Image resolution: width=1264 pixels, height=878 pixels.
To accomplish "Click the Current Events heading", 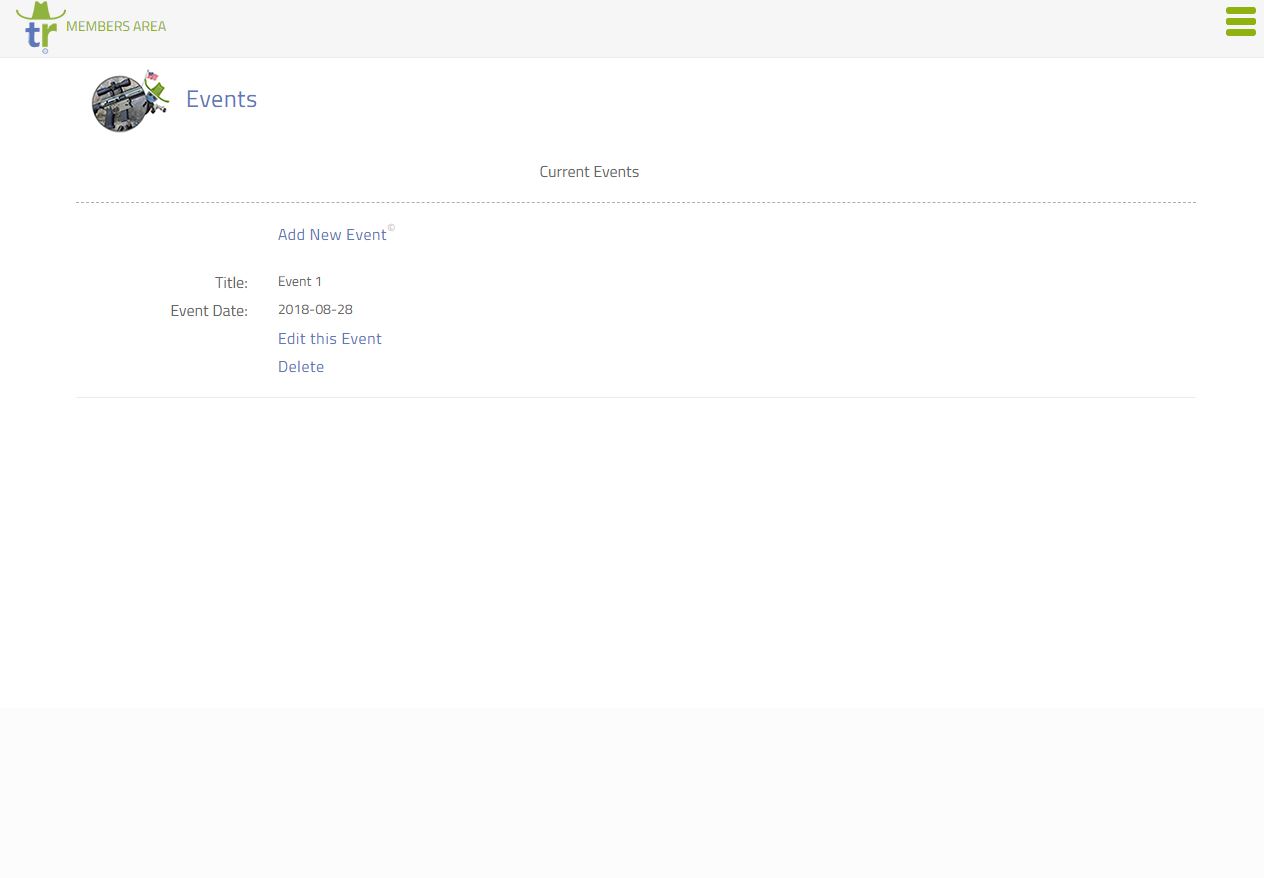I will 589,171.
